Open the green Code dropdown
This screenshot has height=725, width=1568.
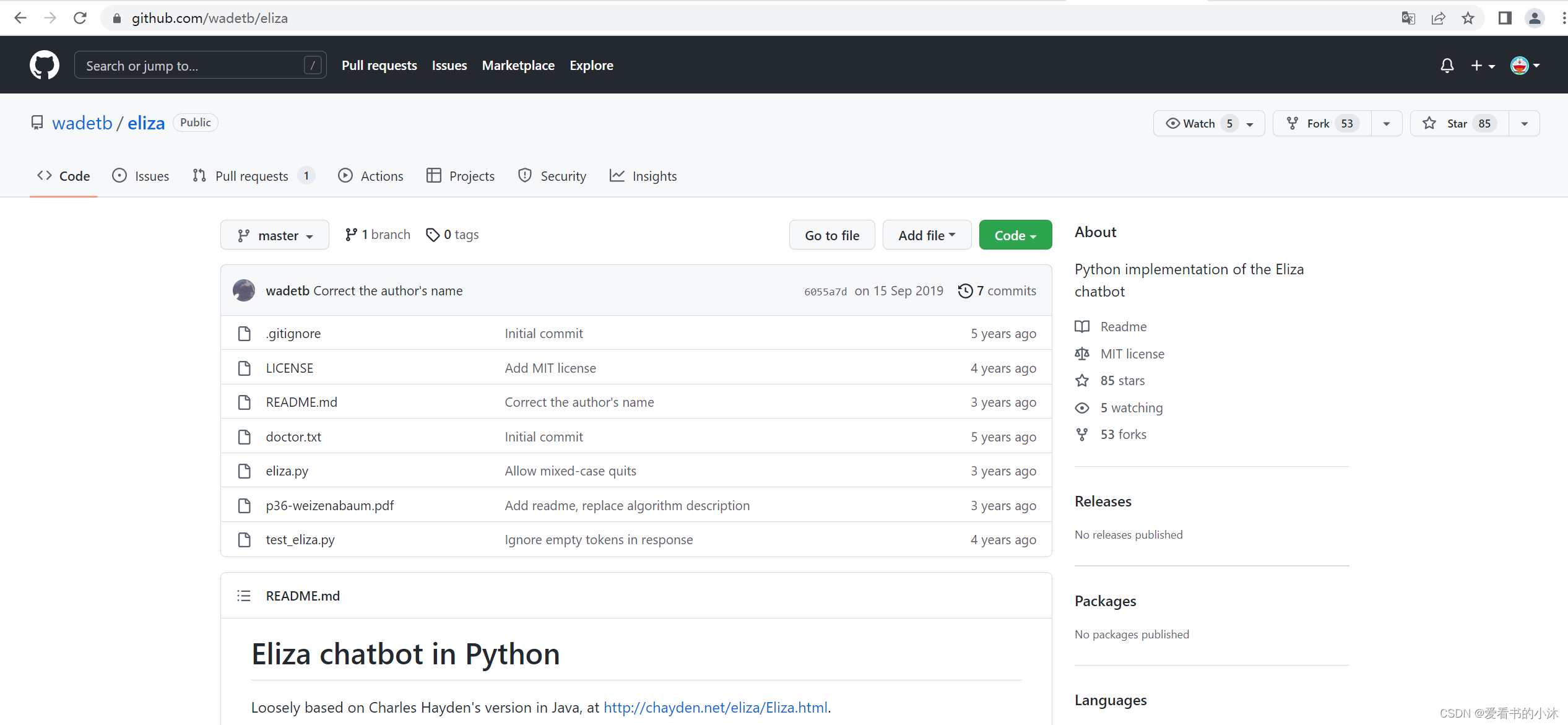[1015, 235]
